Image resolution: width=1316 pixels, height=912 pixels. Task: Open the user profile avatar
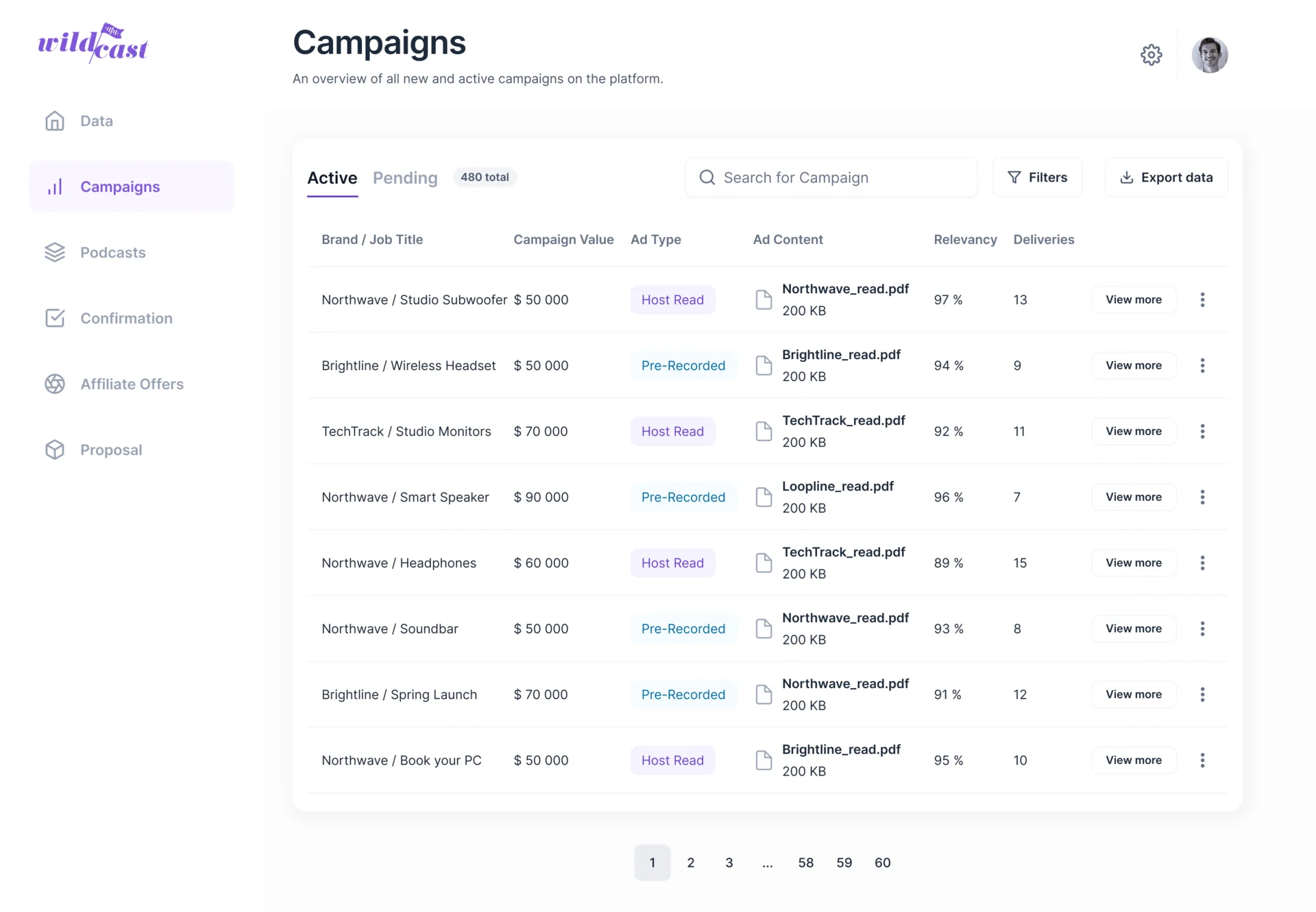(1210, 55)
